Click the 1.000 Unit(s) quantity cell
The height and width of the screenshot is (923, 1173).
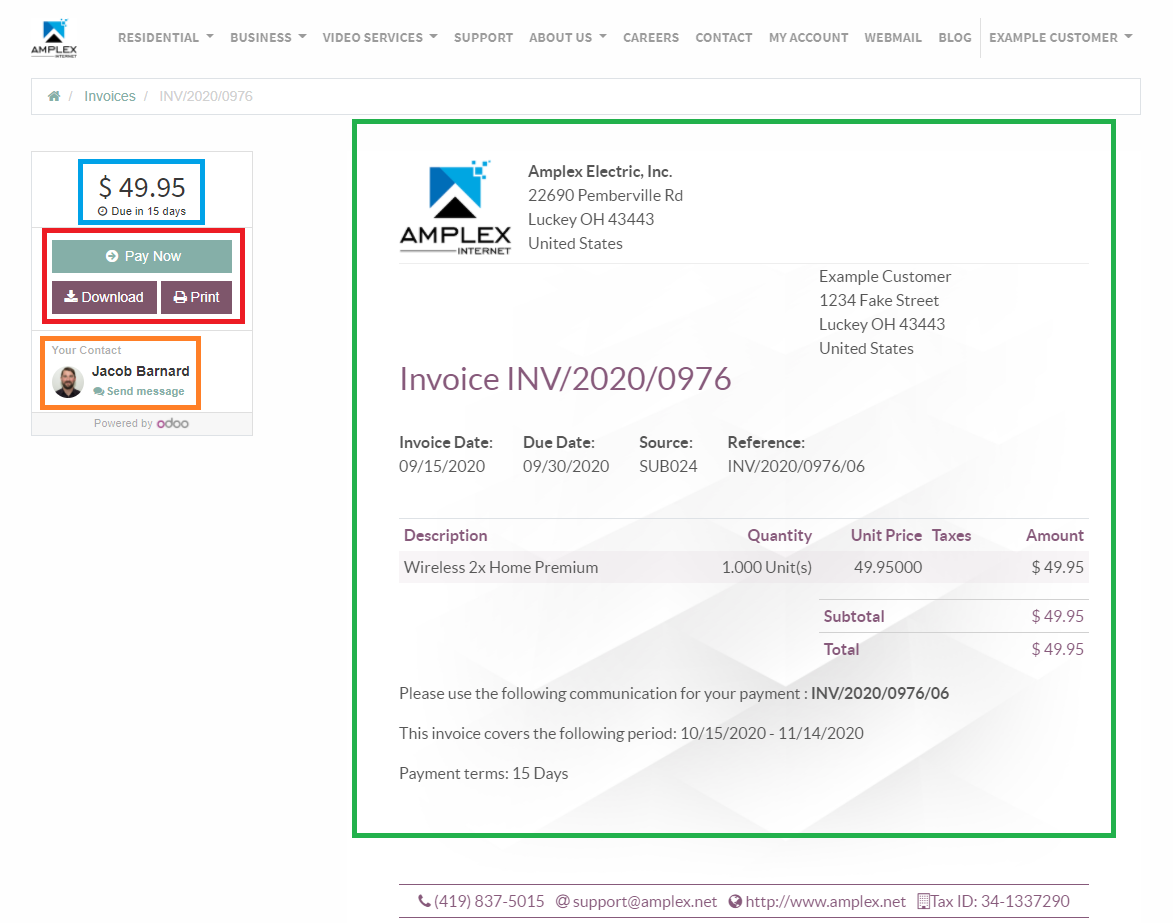(767, 568)
